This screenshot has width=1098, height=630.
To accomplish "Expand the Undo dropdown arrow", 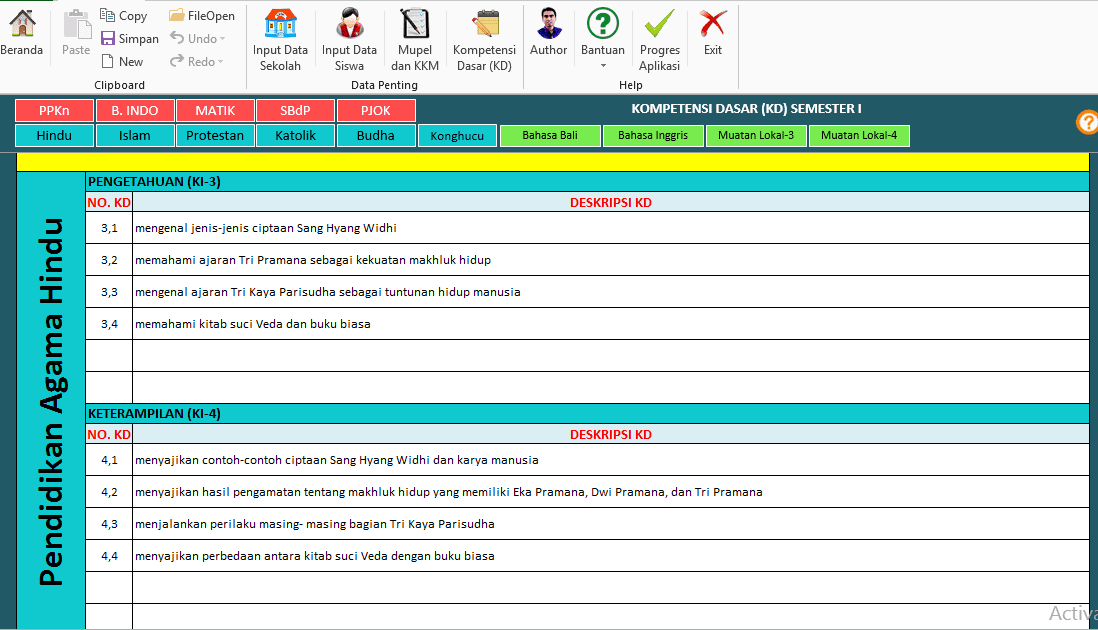I will click(223, 38).
